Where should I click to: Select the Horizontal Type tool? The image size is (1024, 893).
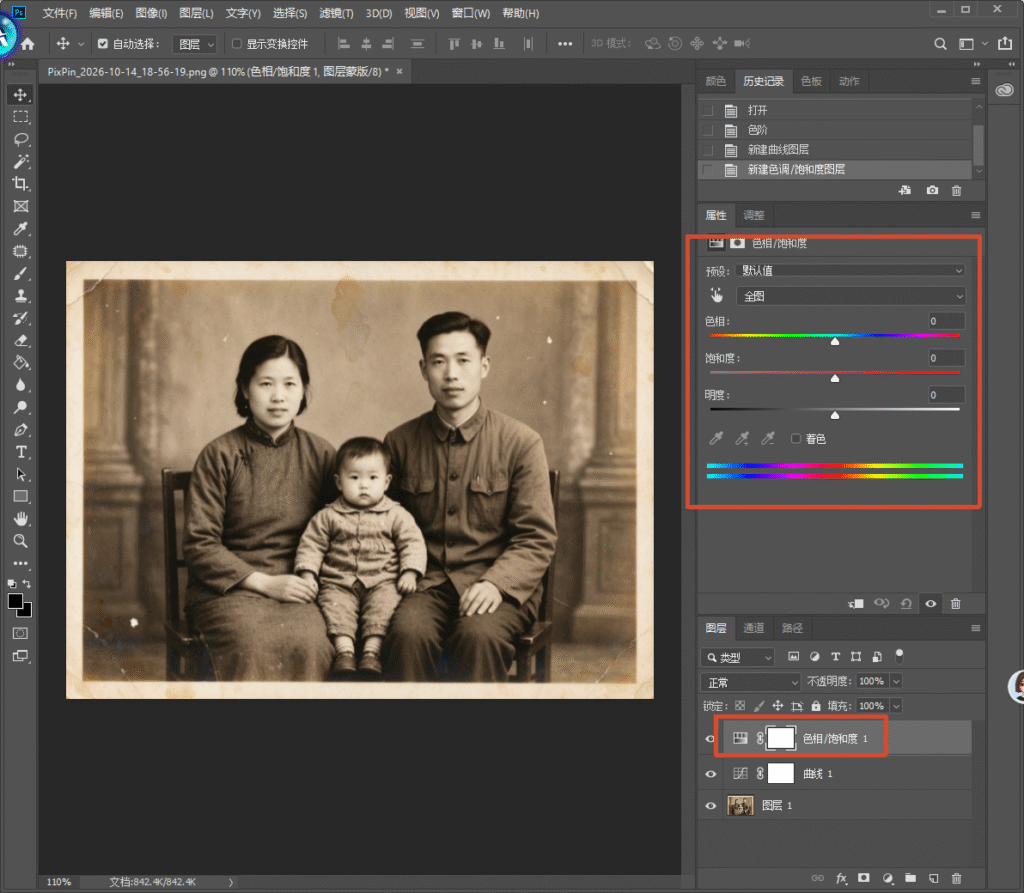(x=21, y=452)
